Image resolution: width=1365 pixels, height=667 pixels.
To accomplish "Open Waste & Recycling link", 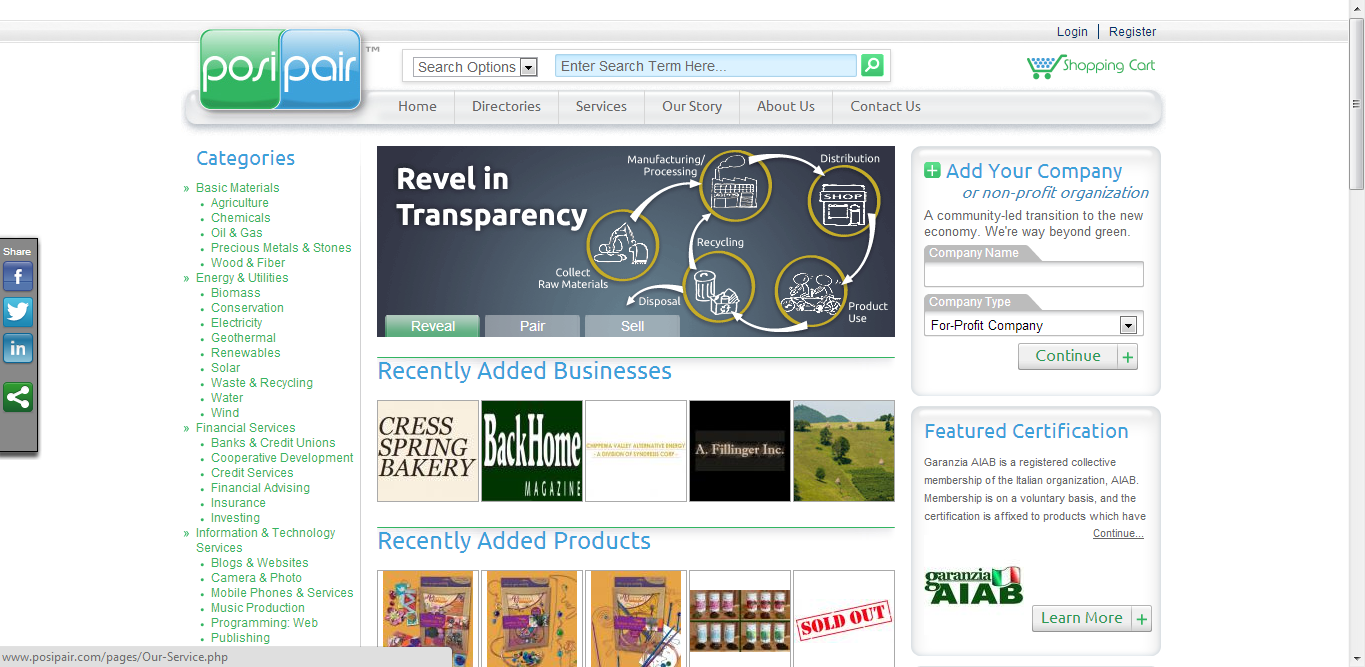I will point(262,383).
